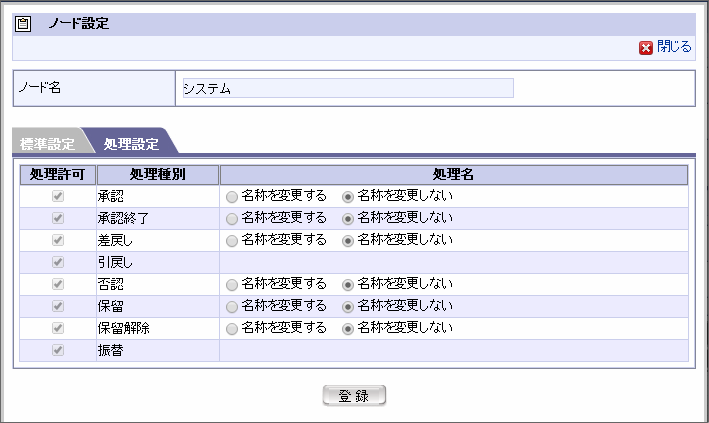Click the ノード名 field label
The height and width of the screenshot is (423, 709).
pyautogui.click(x=40, y=87)
